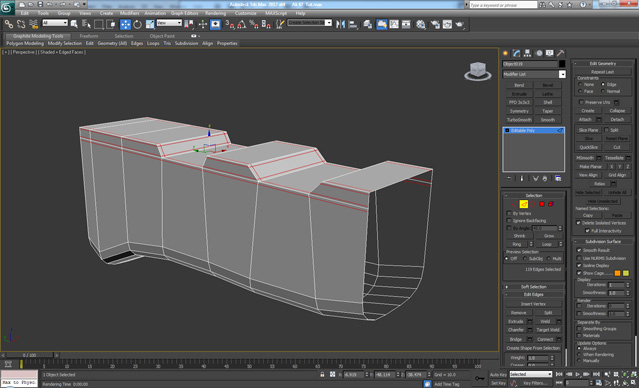
Task: Open the Customize menu
Action: pos(245,13)
